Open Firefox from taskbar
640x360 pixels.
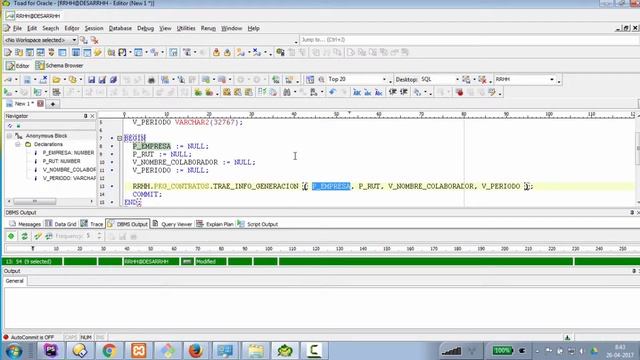point(196,351)
